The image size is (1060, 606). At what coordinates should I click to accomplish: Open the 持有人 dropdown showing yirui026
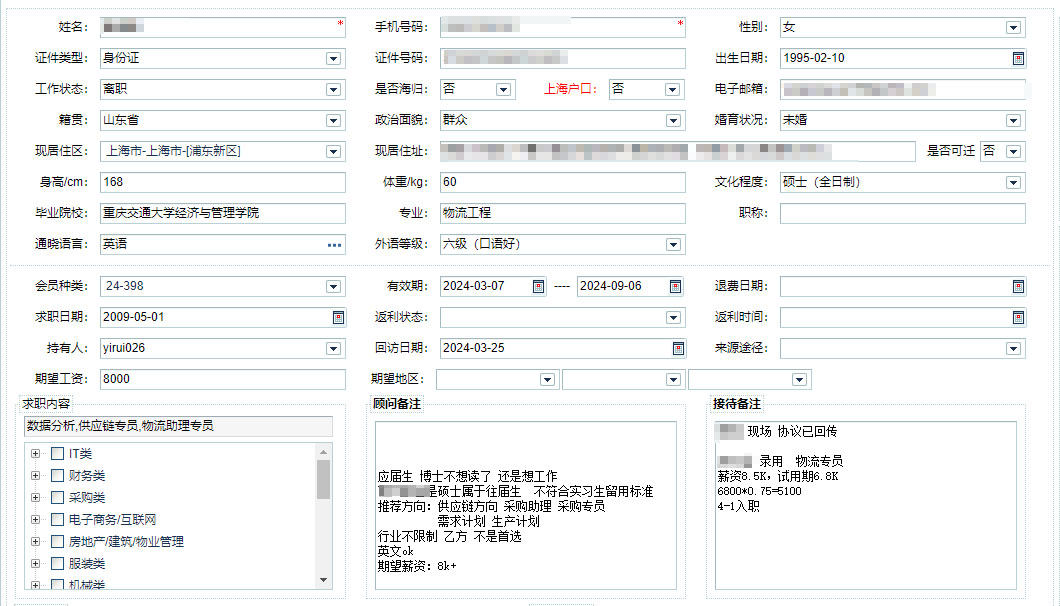pyautogui.click(x=333, y=349)
